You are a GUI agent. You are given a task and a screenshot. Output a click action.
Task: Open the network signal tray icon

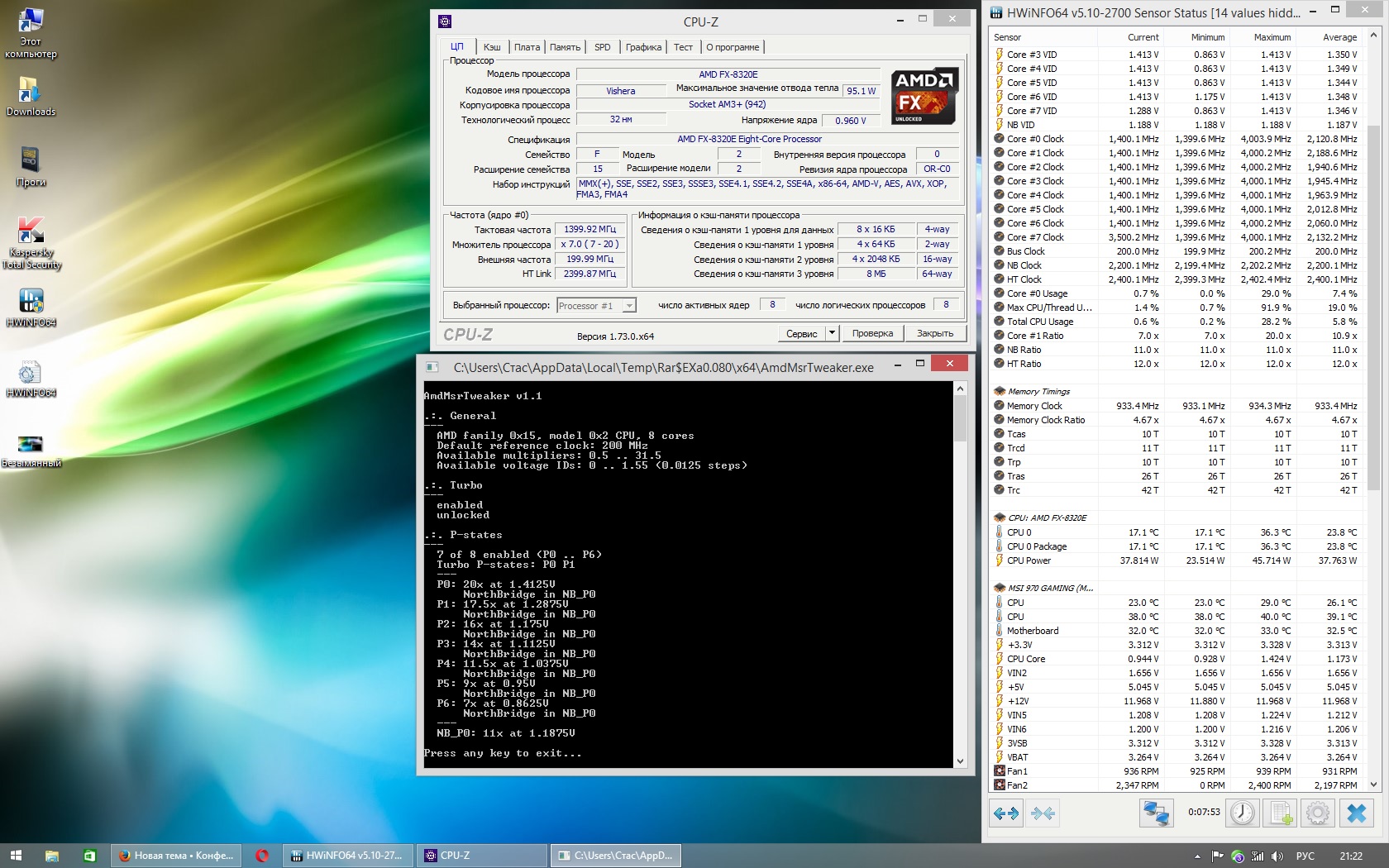(1258, 856)
